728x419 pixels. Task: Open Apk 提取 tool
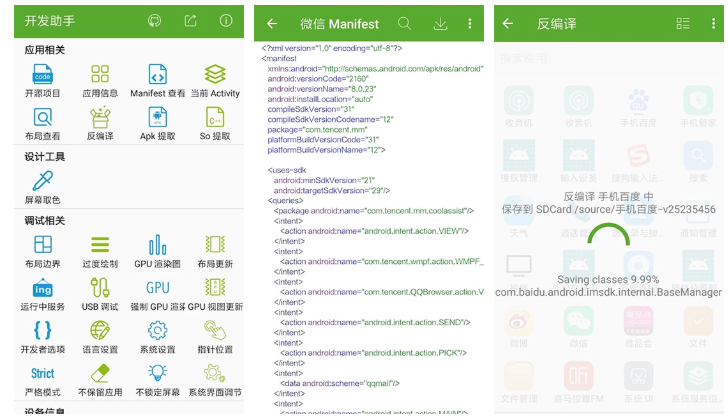pyautogui.click(x=157, y=124)
